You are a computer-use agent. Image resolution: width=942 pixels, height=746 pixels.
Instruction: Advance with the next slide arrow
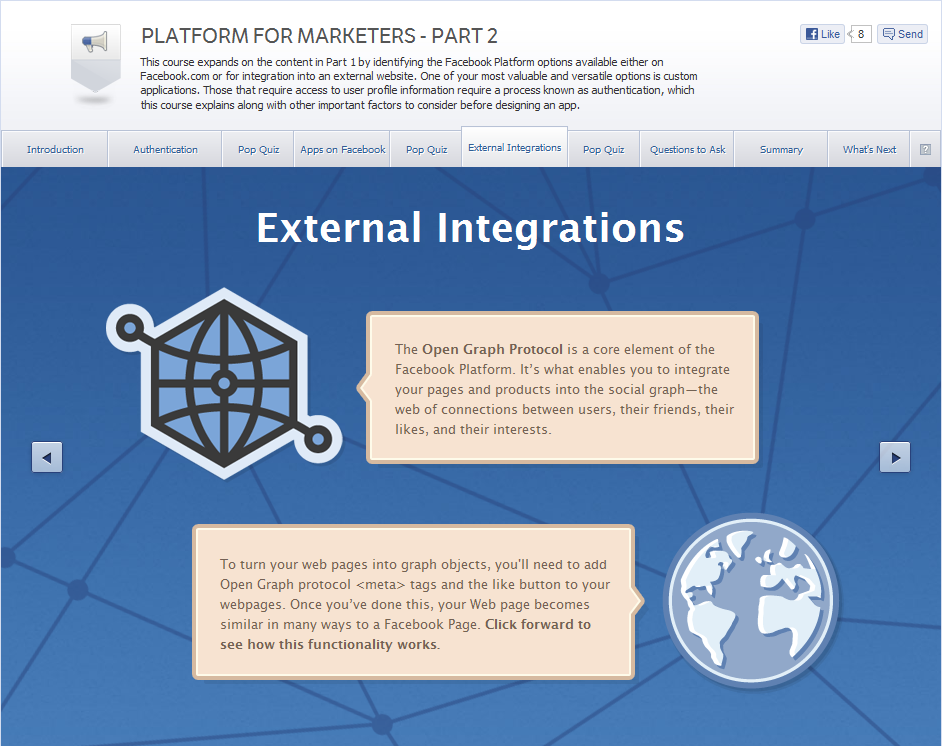coord(895,457)
